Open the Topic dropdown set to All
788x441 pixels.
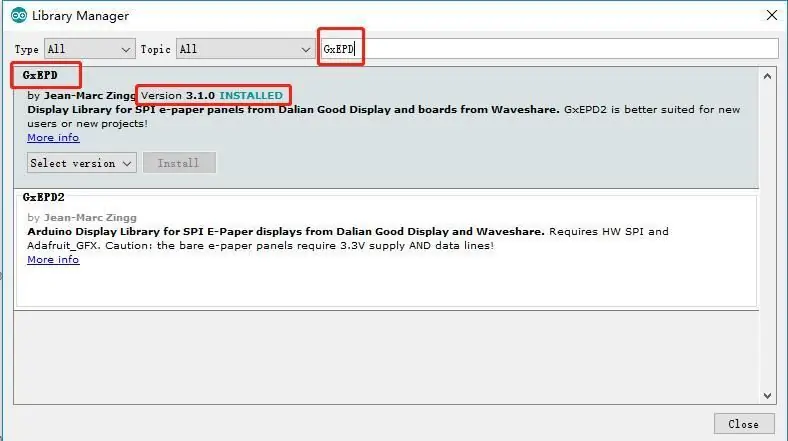click(x=245, y=49)
